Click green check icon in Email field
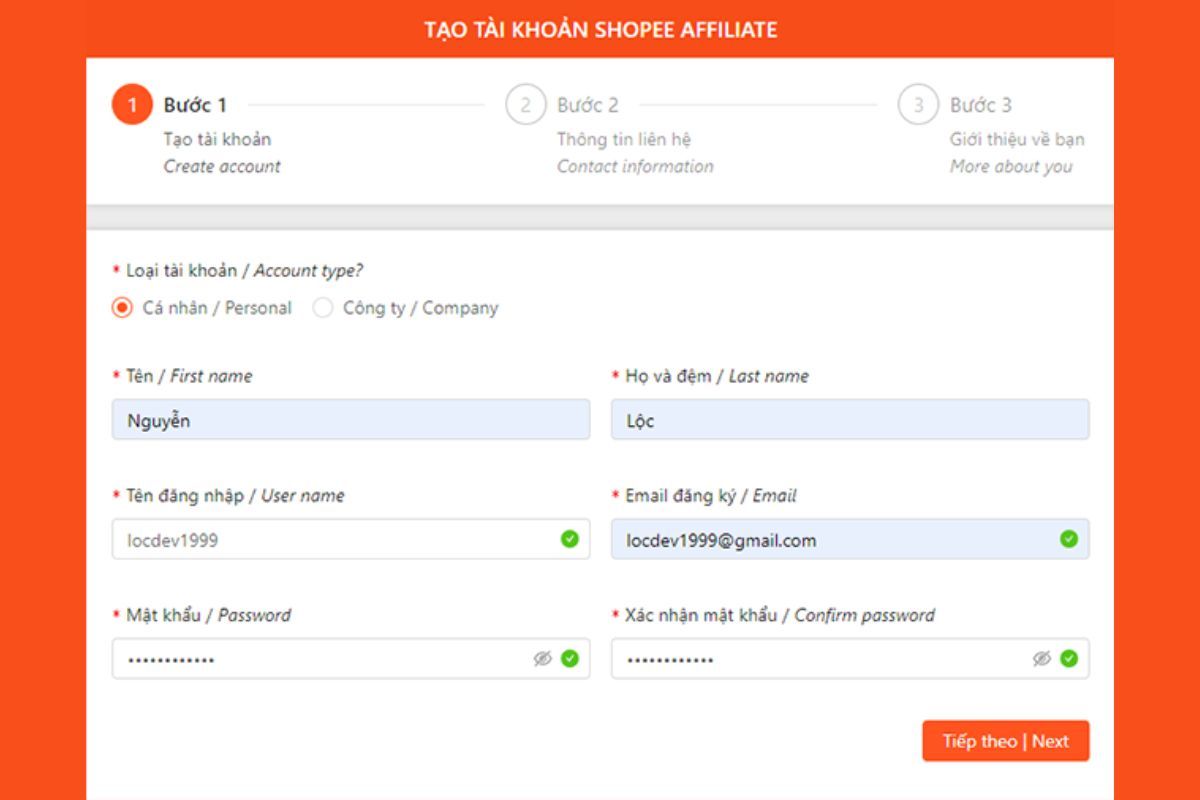1200x800 pixels. (x=1069, y=539)
